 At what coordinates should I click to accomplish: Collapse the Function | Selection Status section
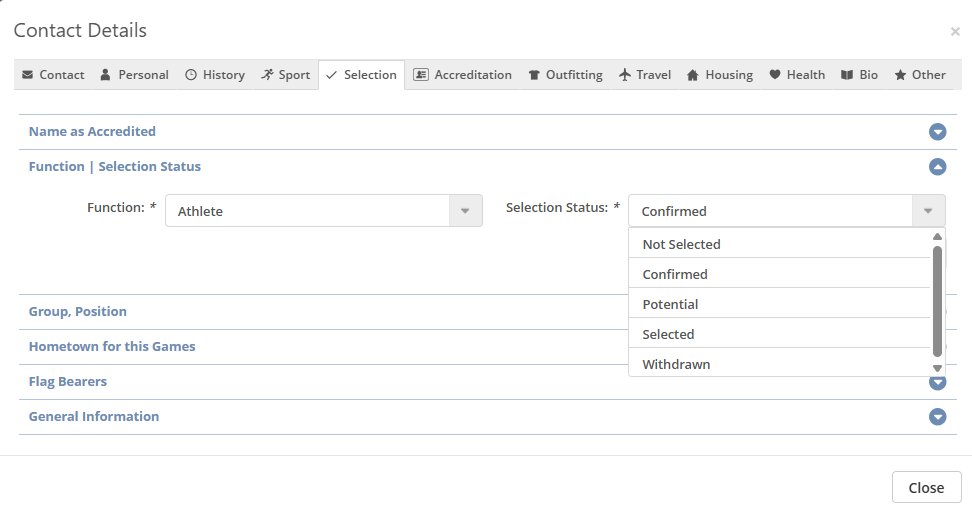[937, 167]
